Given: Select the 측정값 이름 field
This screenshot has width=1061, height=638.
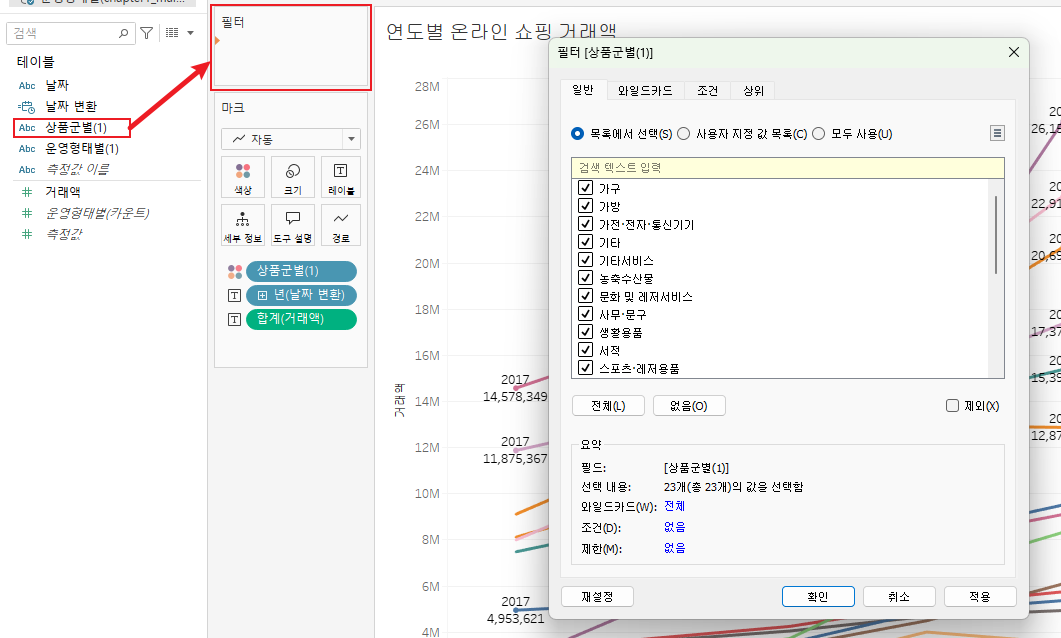Looking at the screenshot, I should tap(77, 169).
